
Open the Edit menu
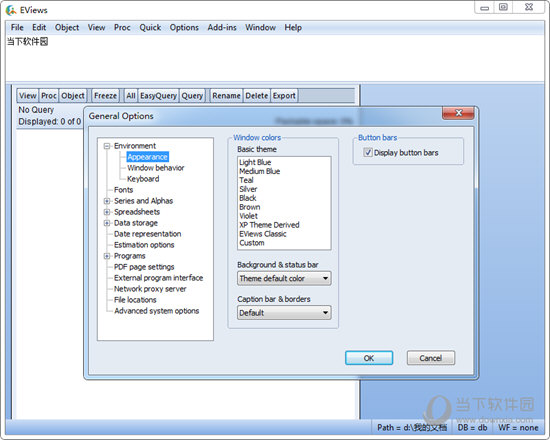point(39,27)
